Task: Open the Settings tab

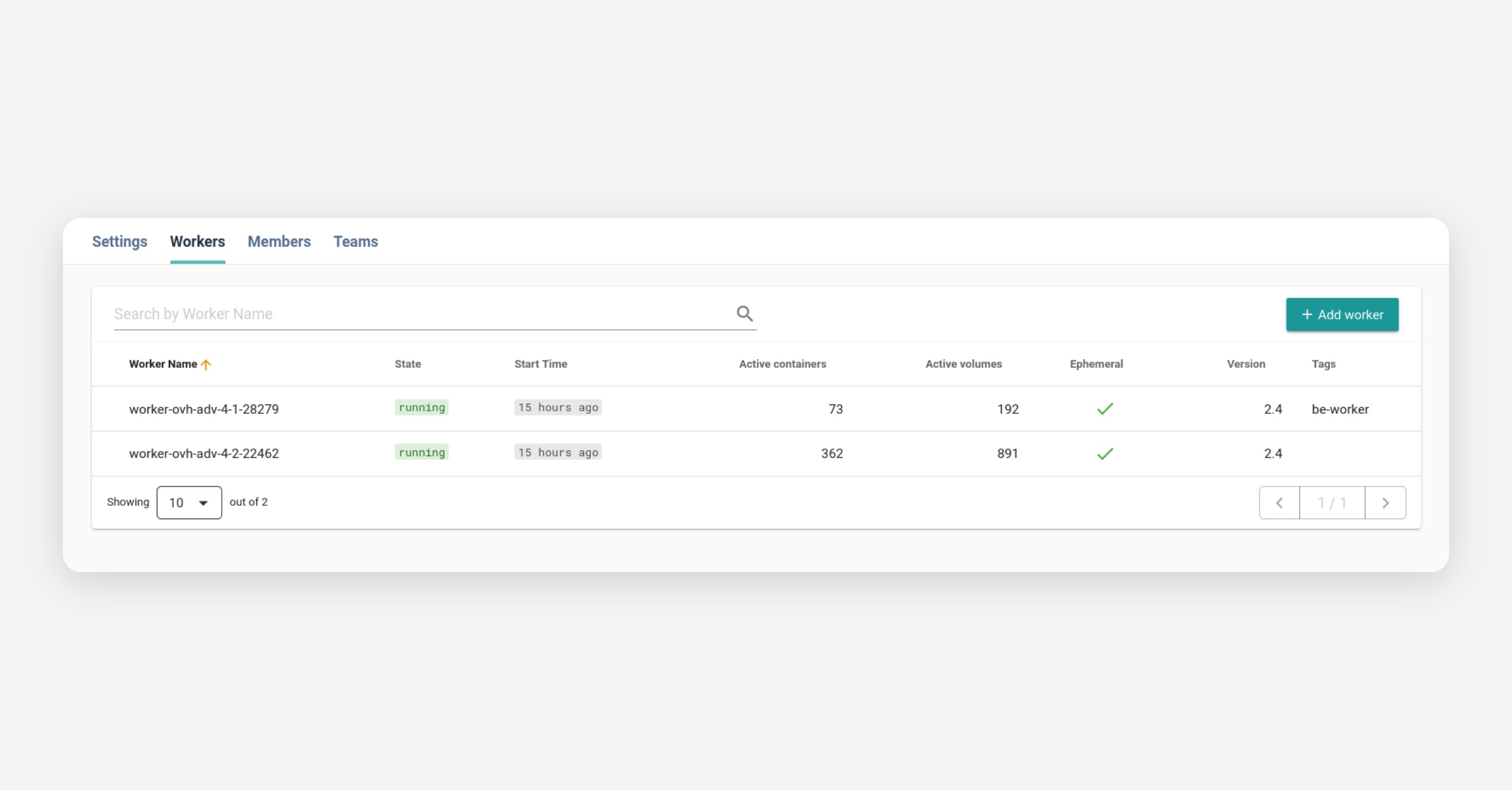Action: (x=120, y=241)
